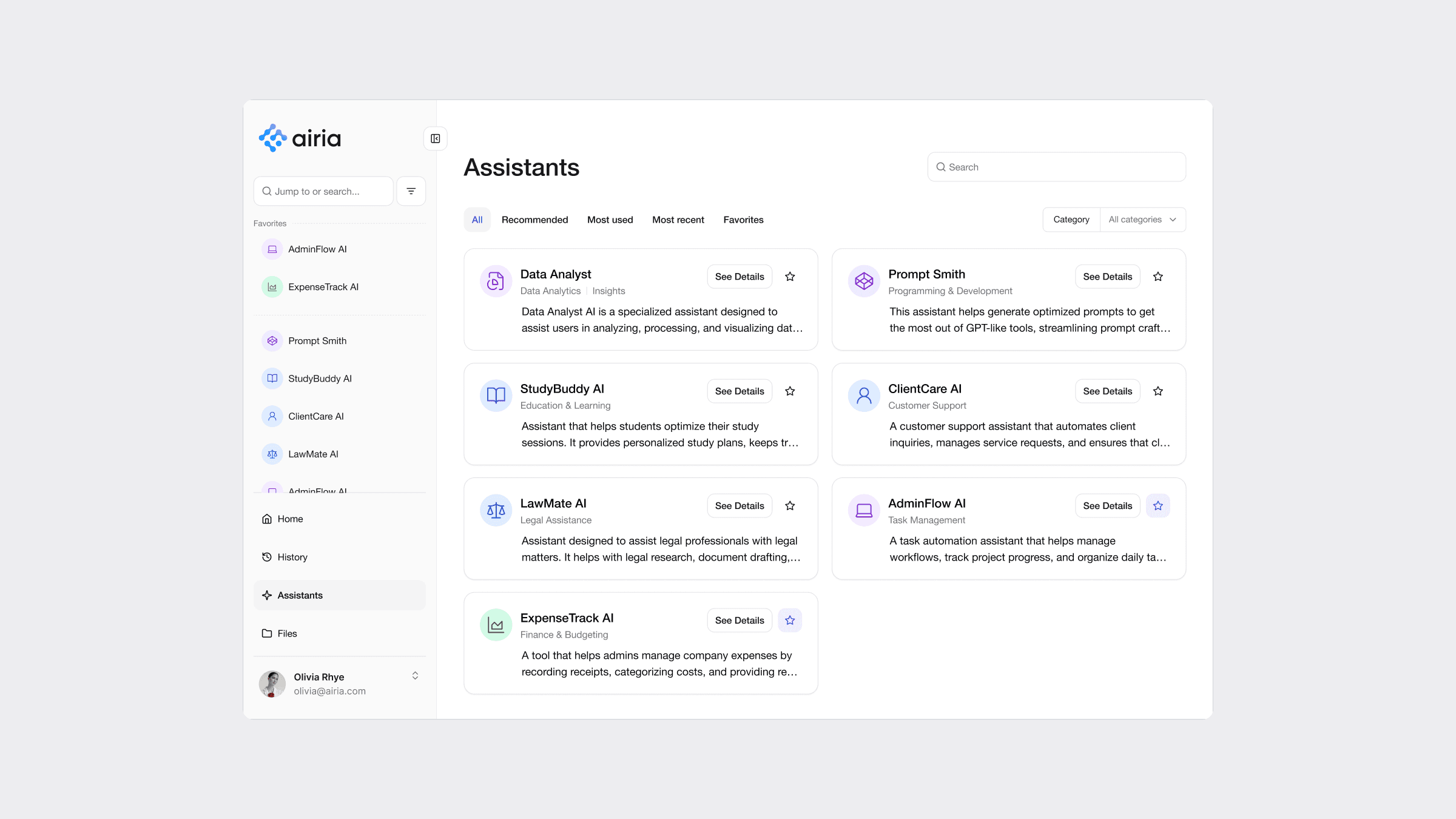Open the All categories dropdown

[x=1142, y=220]
